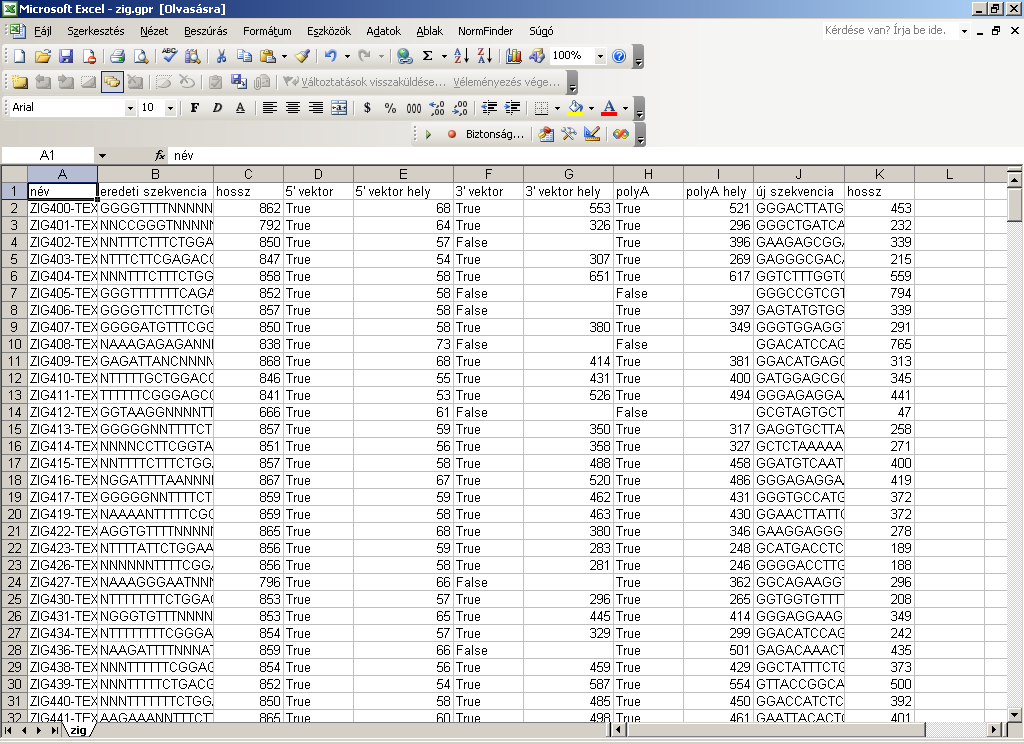This screenshot has width=1024, height=744.
Task: Increase decimal places
Action: tap(437, 108)
